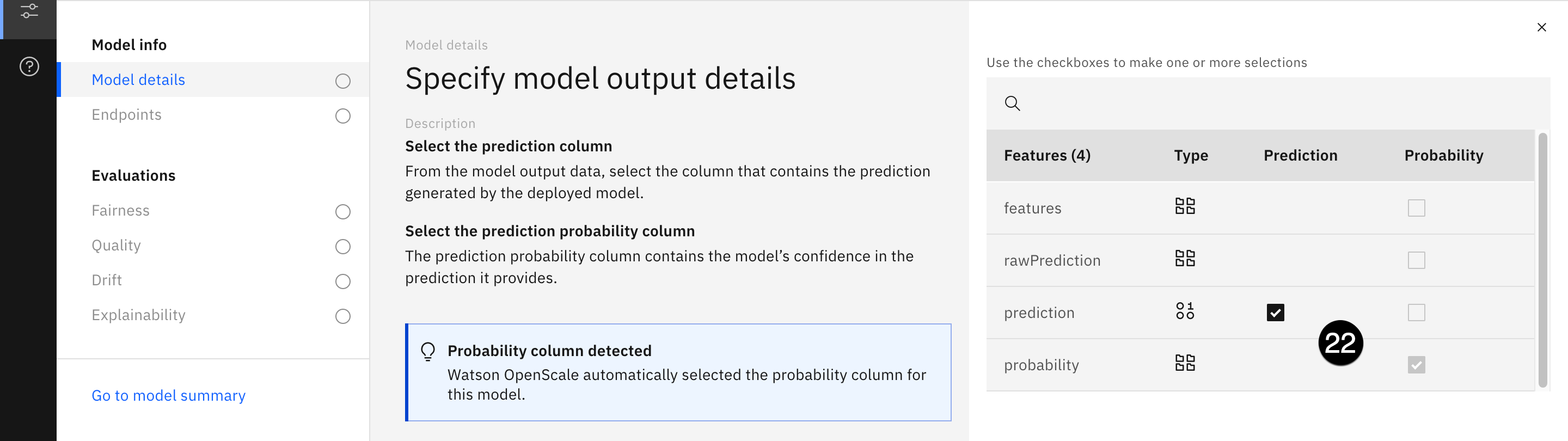Image resolution: width=1568 pixels, height=441 pixels.
Task: Click the settings sliders icon in sidebar
Action: pos(29,11)
